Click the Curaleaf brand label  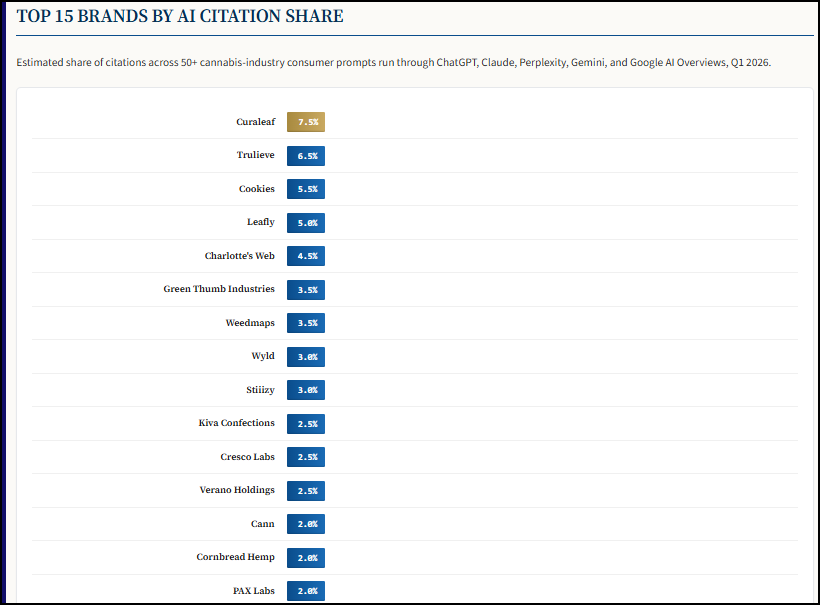(x=255, y=122)
